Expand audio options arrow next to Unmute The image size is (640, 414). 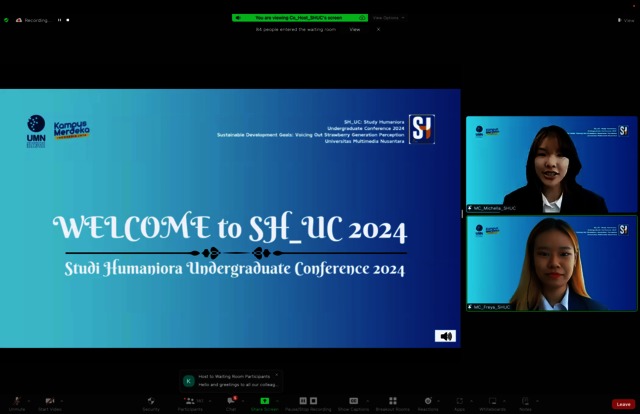tap(29, 401)
